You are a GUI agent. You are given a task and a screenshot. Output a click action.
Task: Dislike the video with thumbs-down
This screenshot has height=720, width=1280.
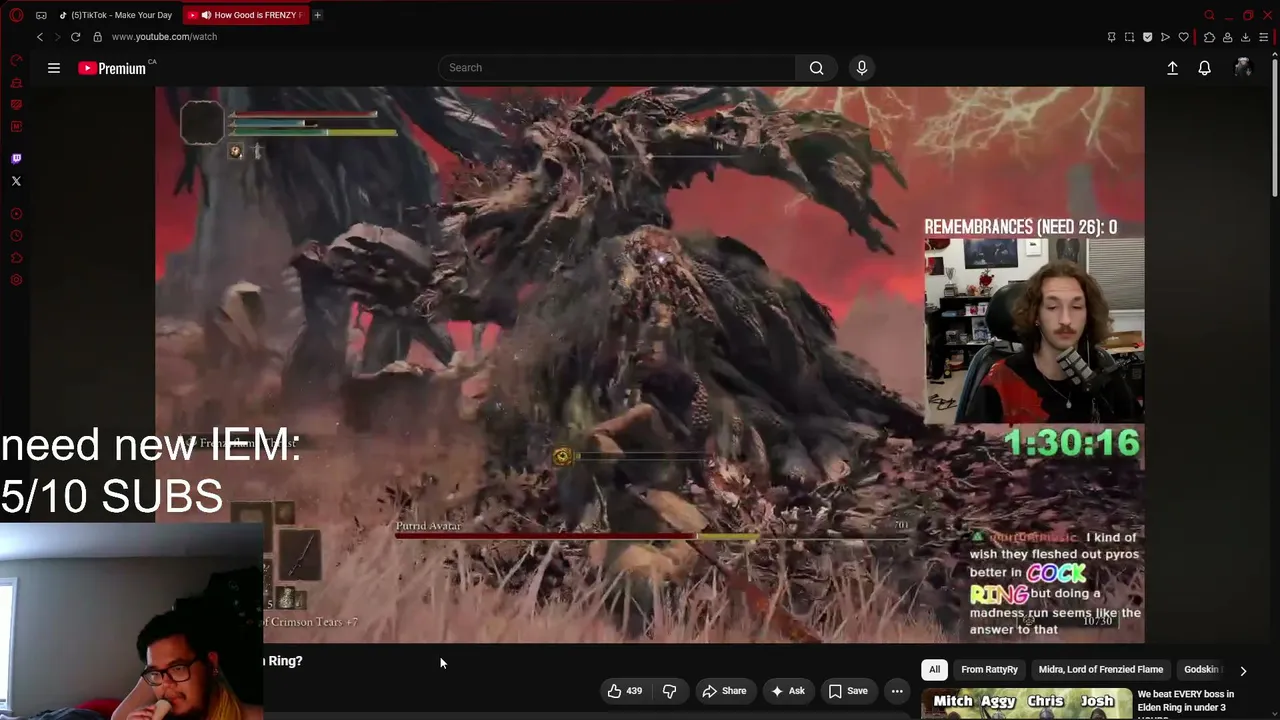point(669,691)
